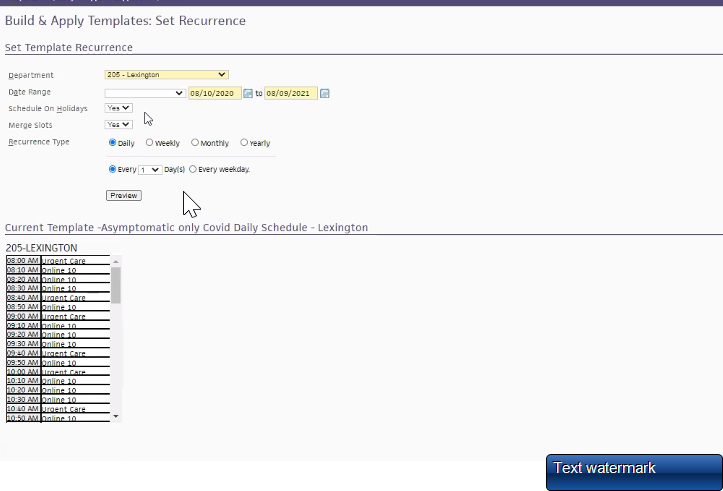Expand the Date Range preset dropdown
The height and width of the screenshot is (491, 723).
tap(145, 93)
